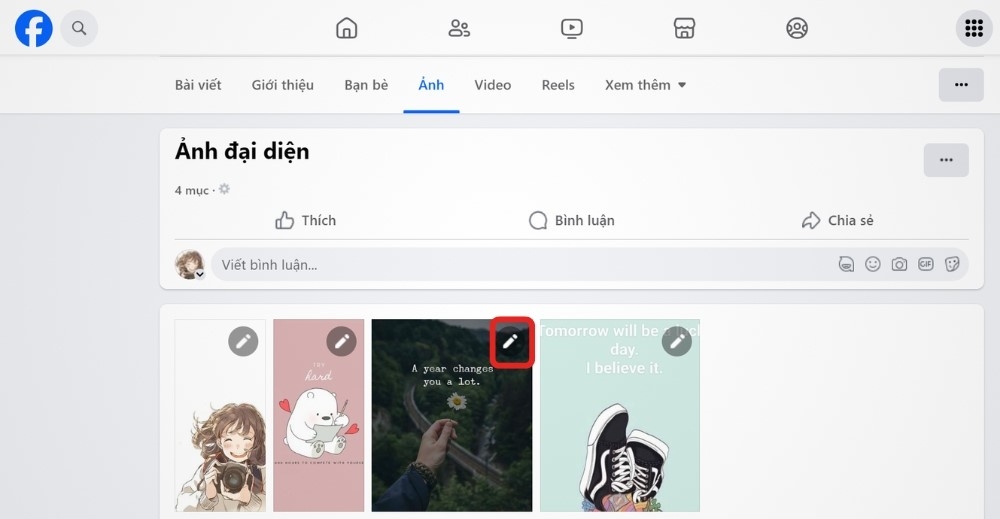This screenshot has height=519, width=1000.
Task: Open the pink polar bear thumbnail
Action: pos(319,416)
